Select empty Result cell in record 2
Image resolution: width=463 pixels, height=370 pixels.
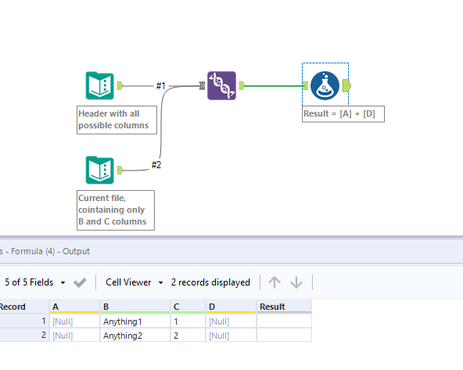tap(284, 335)
